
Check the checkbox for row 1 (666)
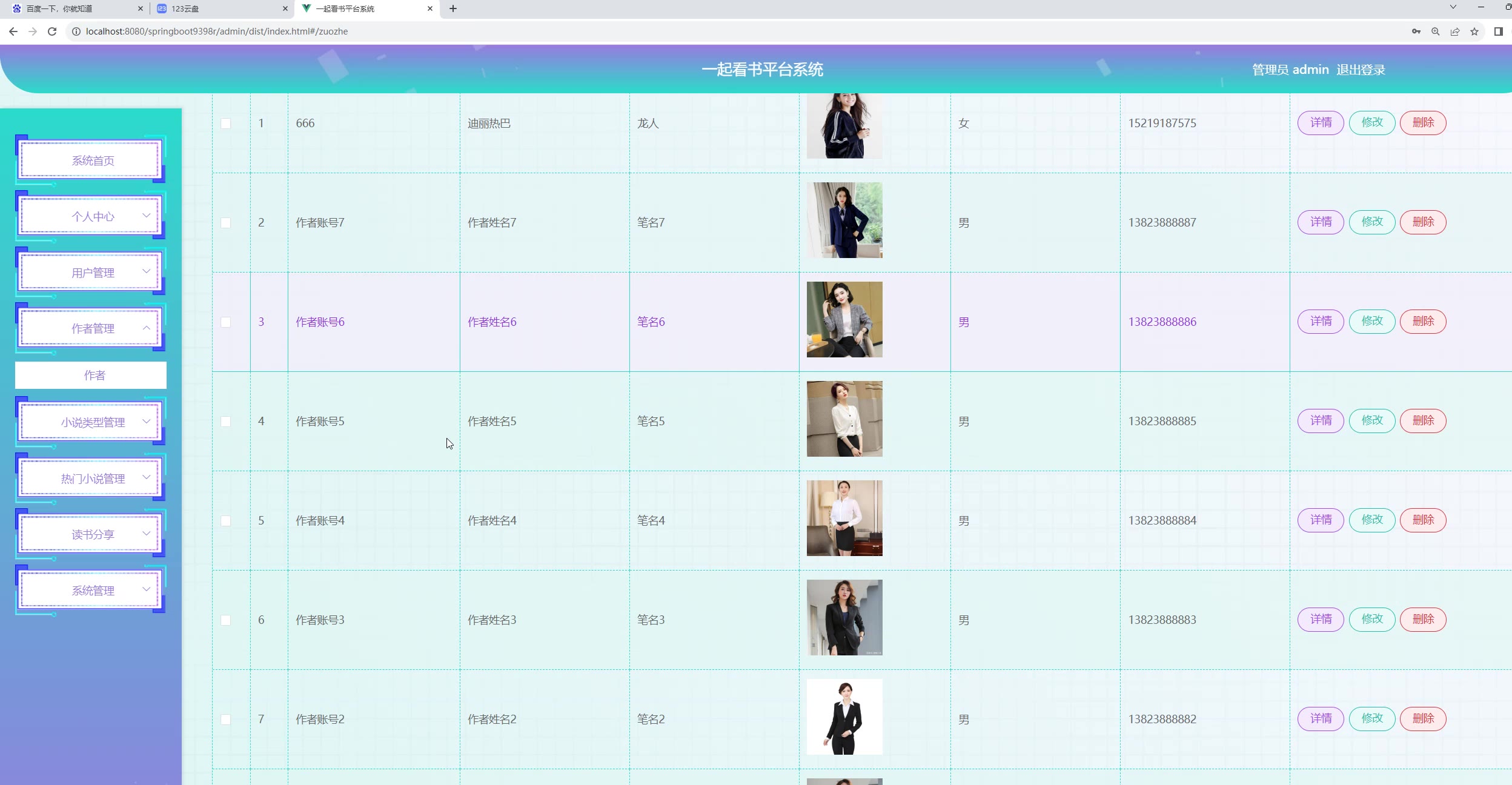pyautogui.click(x=225, y=124)
